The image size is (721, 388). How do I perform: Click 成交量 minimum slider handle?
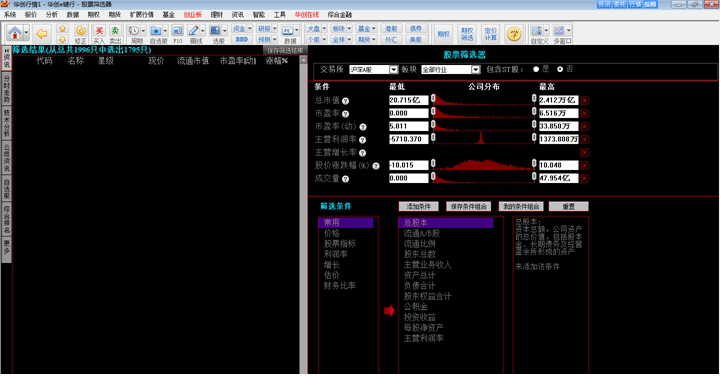pos(433,176)
